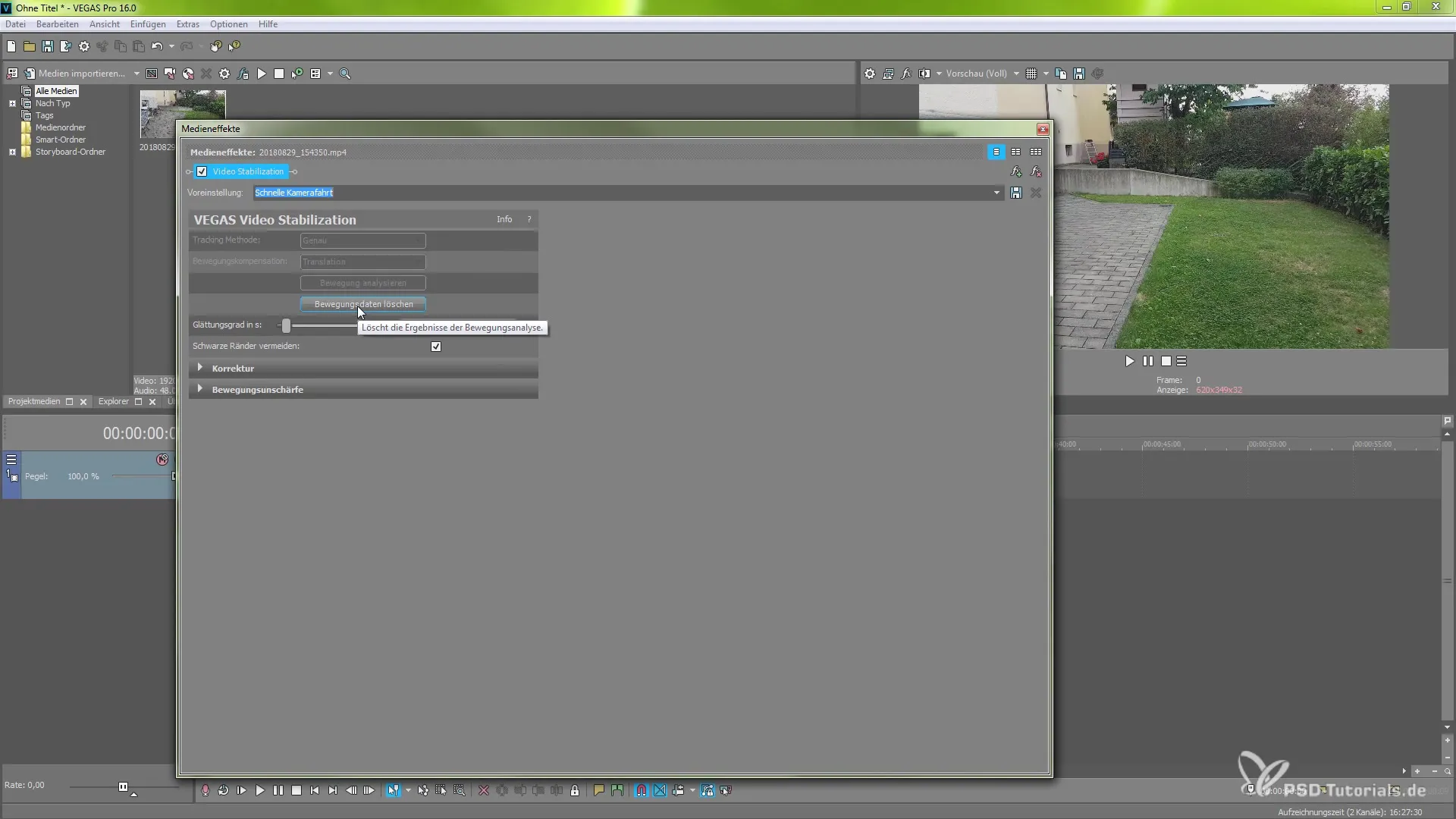Select the video clip thumbnail in media bin
Viewport: 1456px width, 819px height.
(x=182, y=105)
